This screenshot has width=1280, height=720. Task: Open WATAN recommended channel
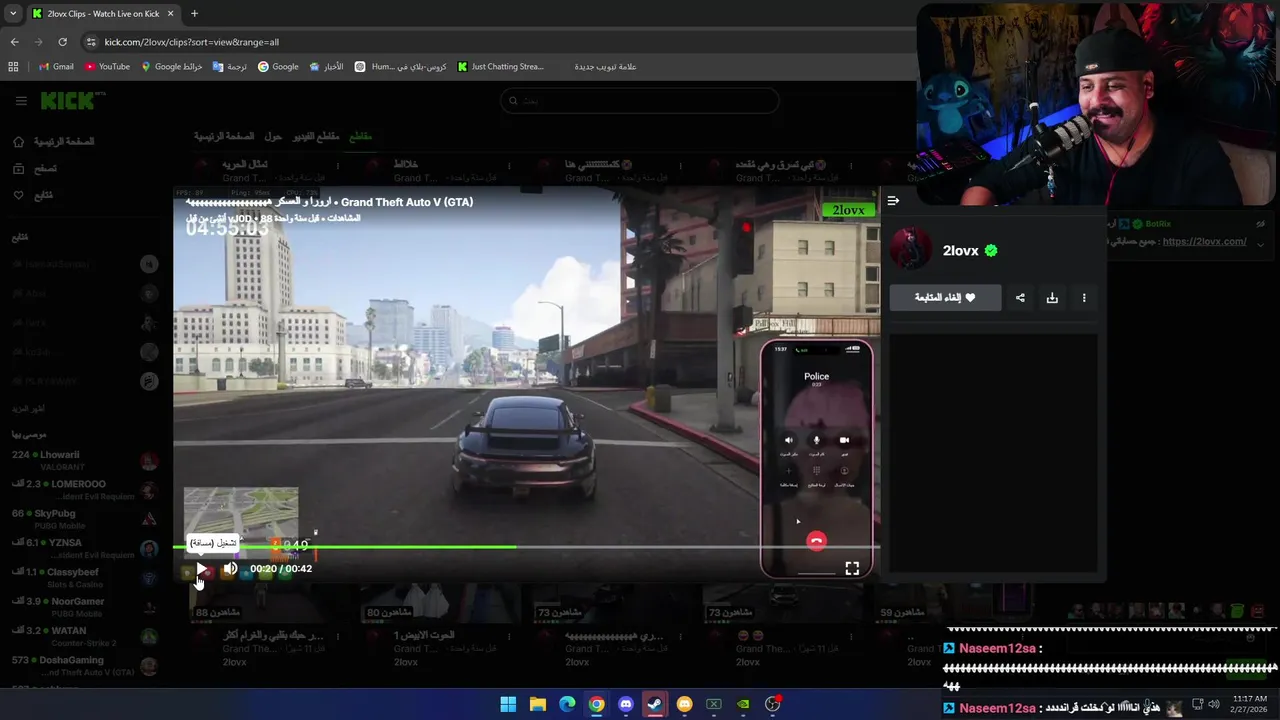tap(85, 636)
